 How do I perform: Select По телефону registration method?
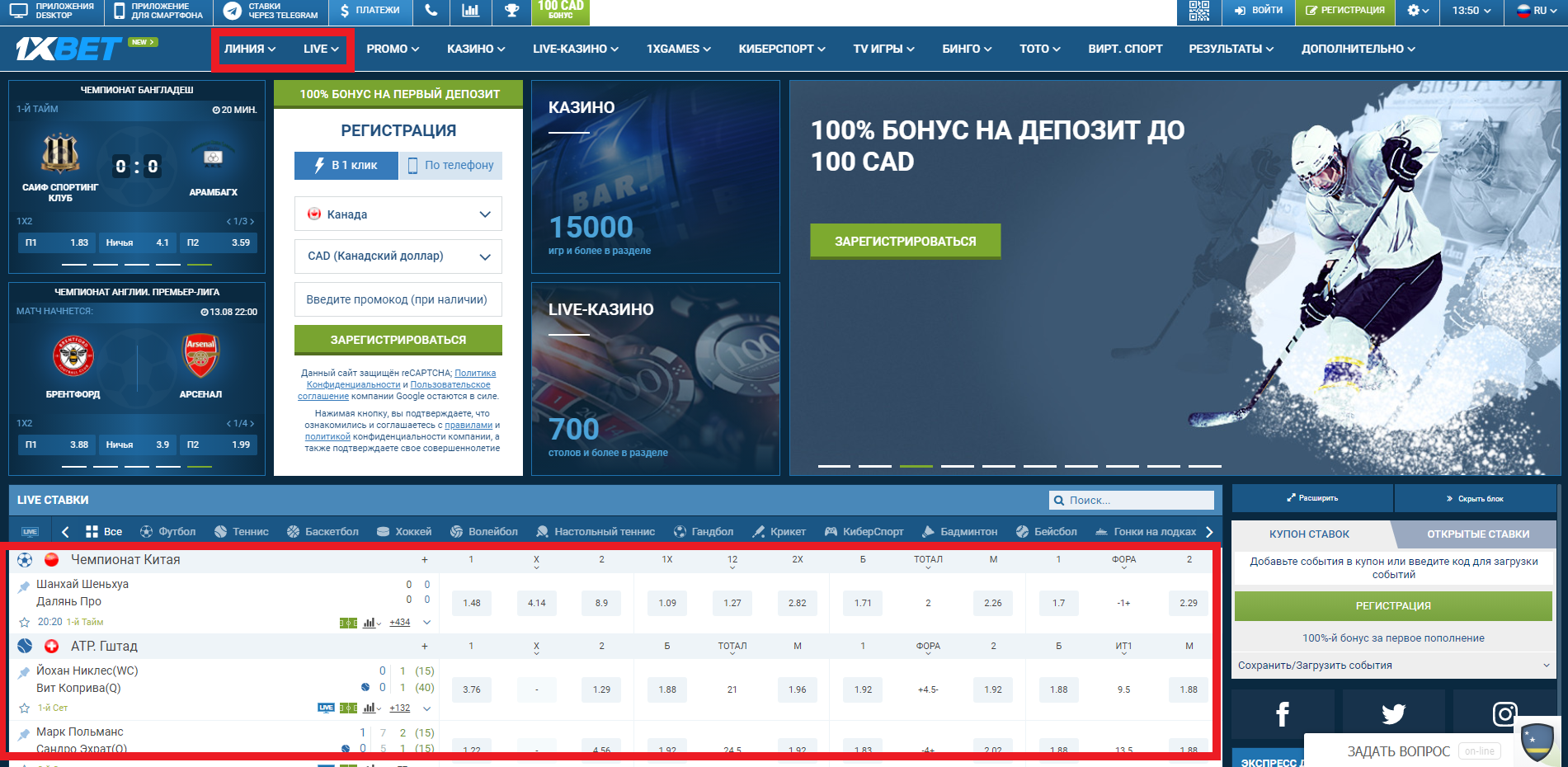(451, 165)
